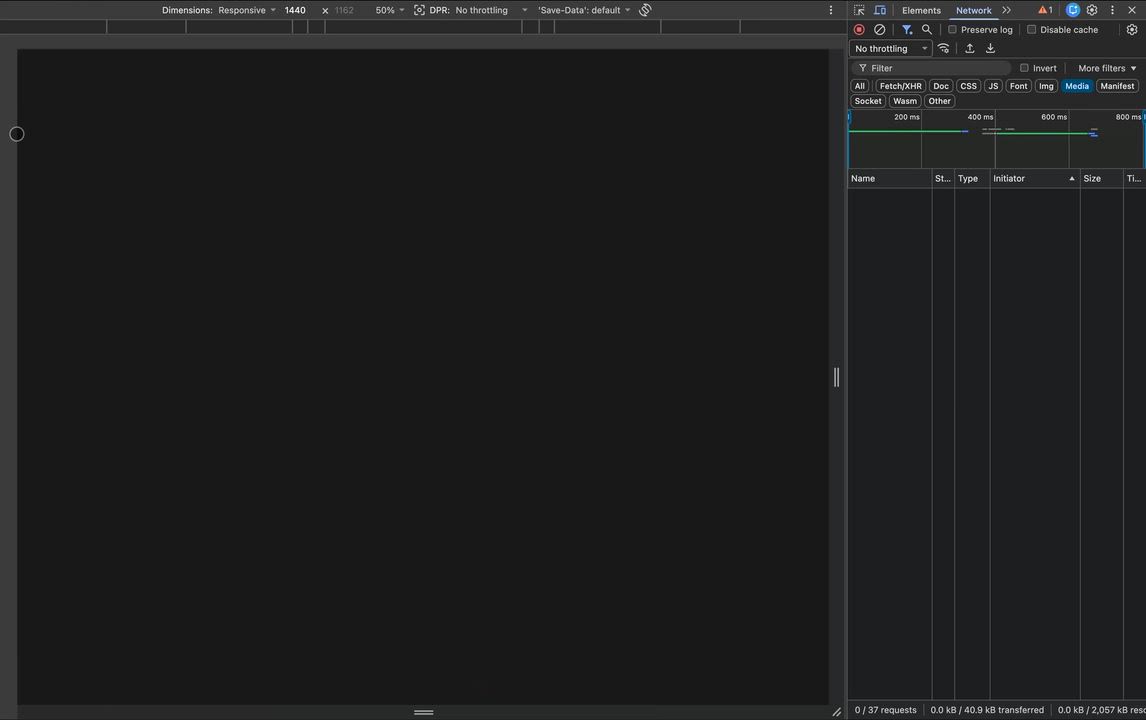Toggle the network filter funnel icon
The width and height of the screenshot is (1146, 720).
[x=906, y=30]
